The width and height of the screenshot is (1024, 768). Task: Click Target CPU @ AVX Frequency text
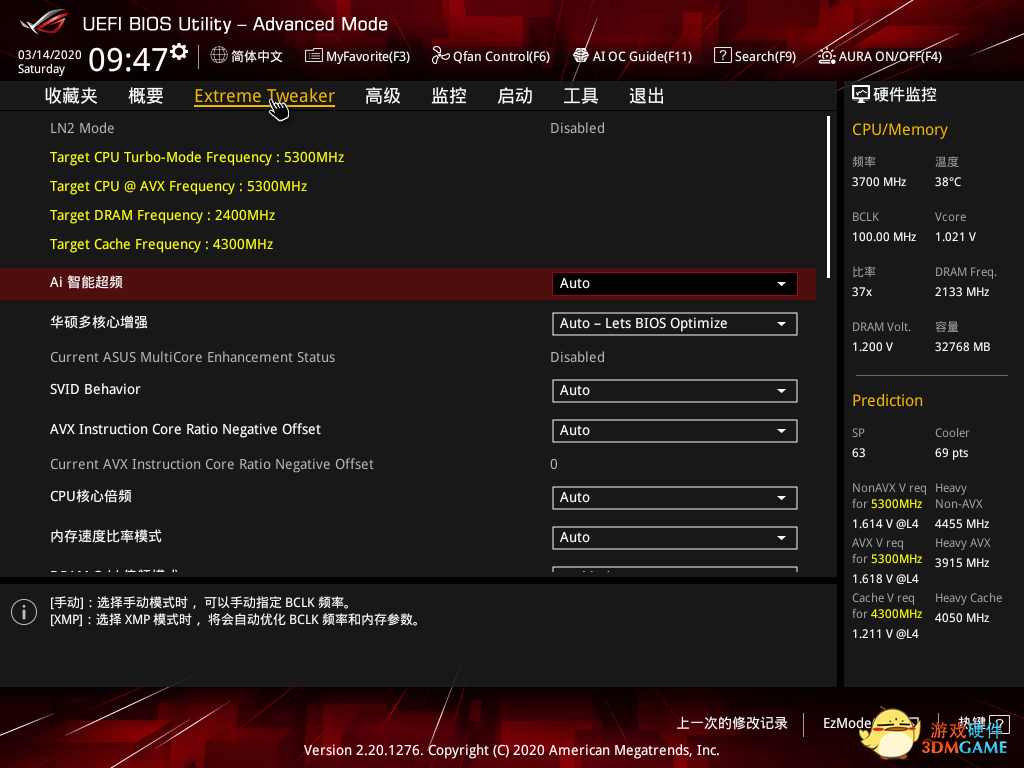[178, 186]
